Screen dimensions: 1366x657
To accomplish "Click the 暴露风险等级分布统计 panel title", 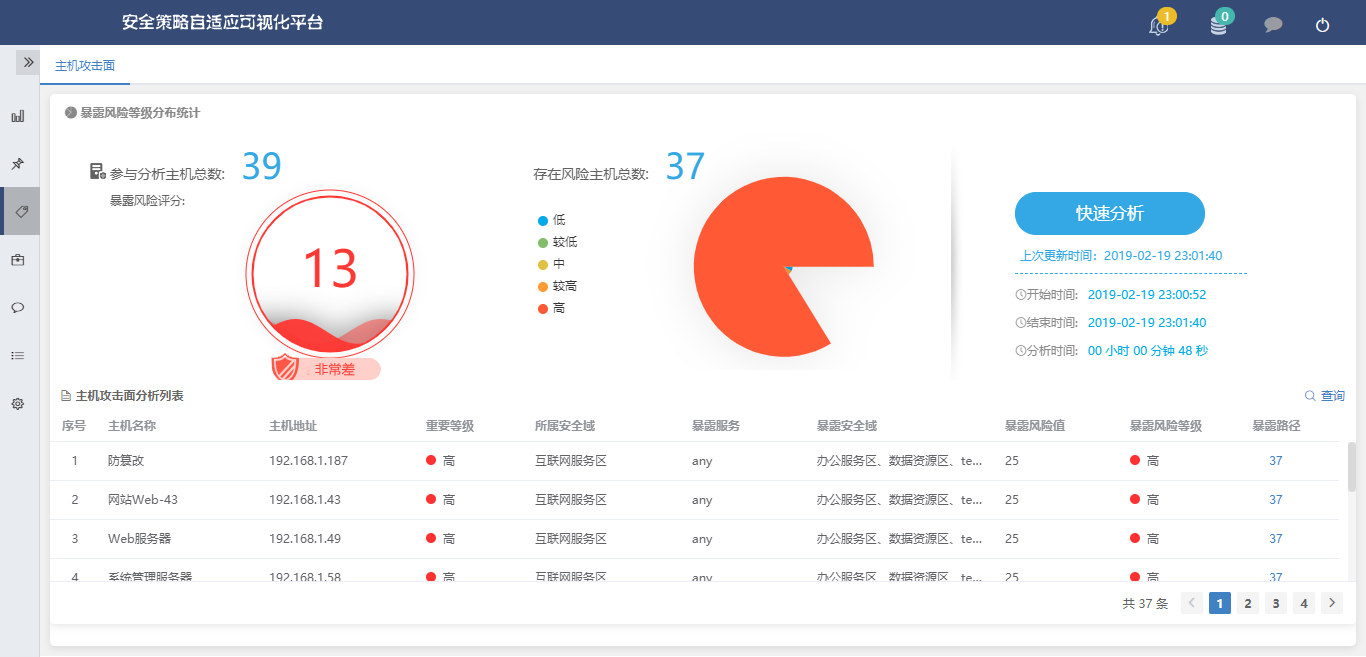I will 140,113.
